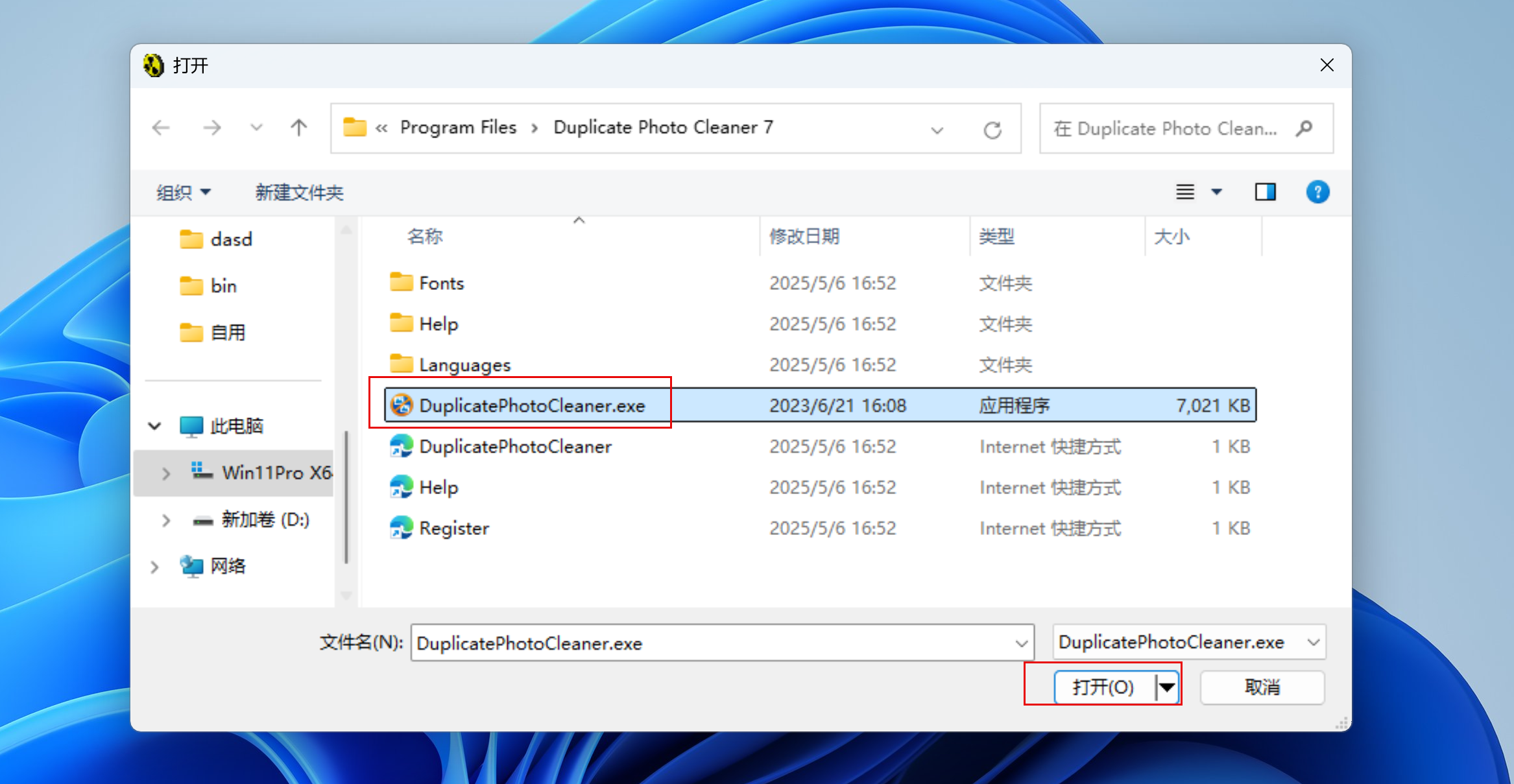Click the forward navigation arrow
Screen dimensions: 1514x784
[211, 128]
